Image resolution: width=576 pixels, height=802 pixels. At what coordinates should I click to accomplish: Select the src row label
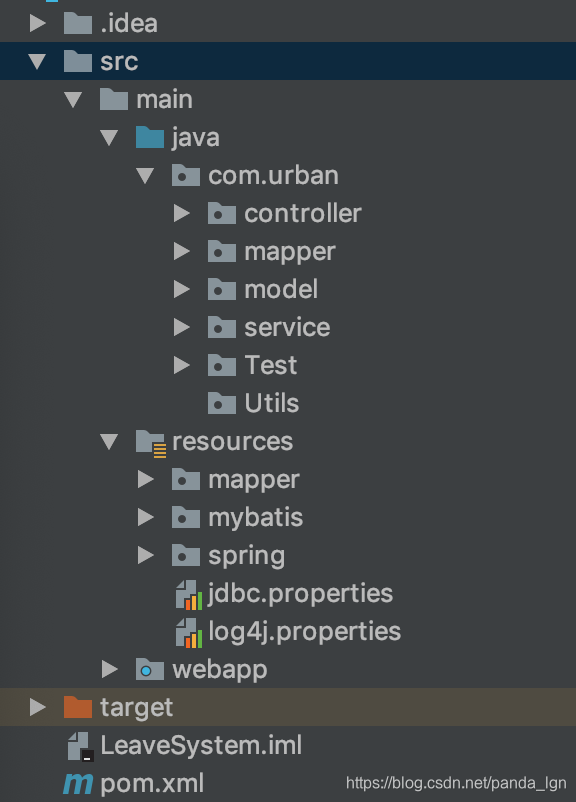click(x=119, y=62)
